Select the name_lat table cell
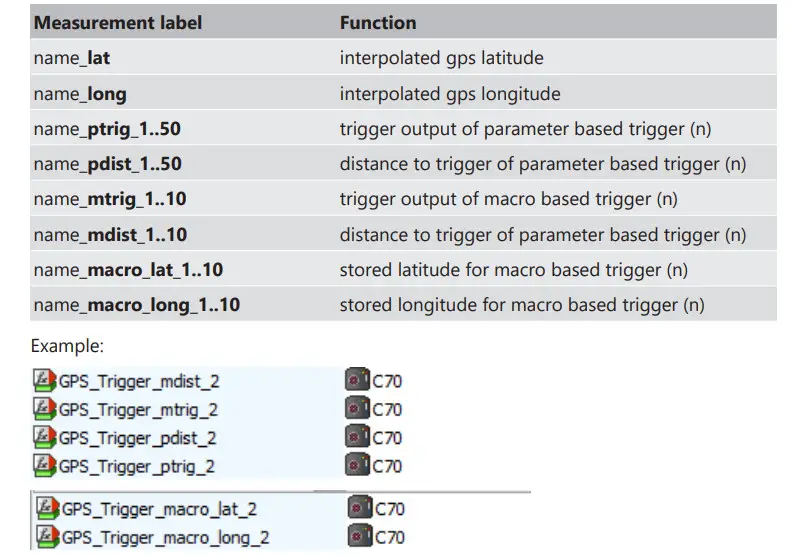This screenshot has height=557, width=790. pyautogui.click(x=71, y=58)
